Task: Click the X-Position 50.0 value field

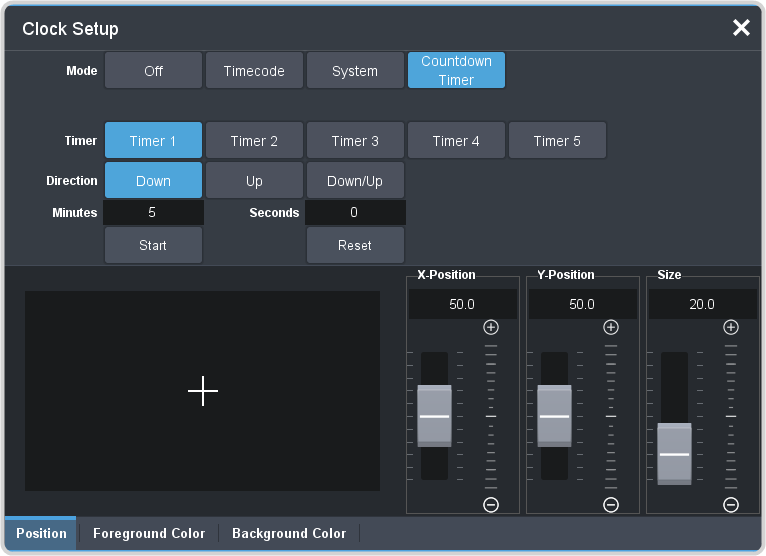Action: click(463, 304)
